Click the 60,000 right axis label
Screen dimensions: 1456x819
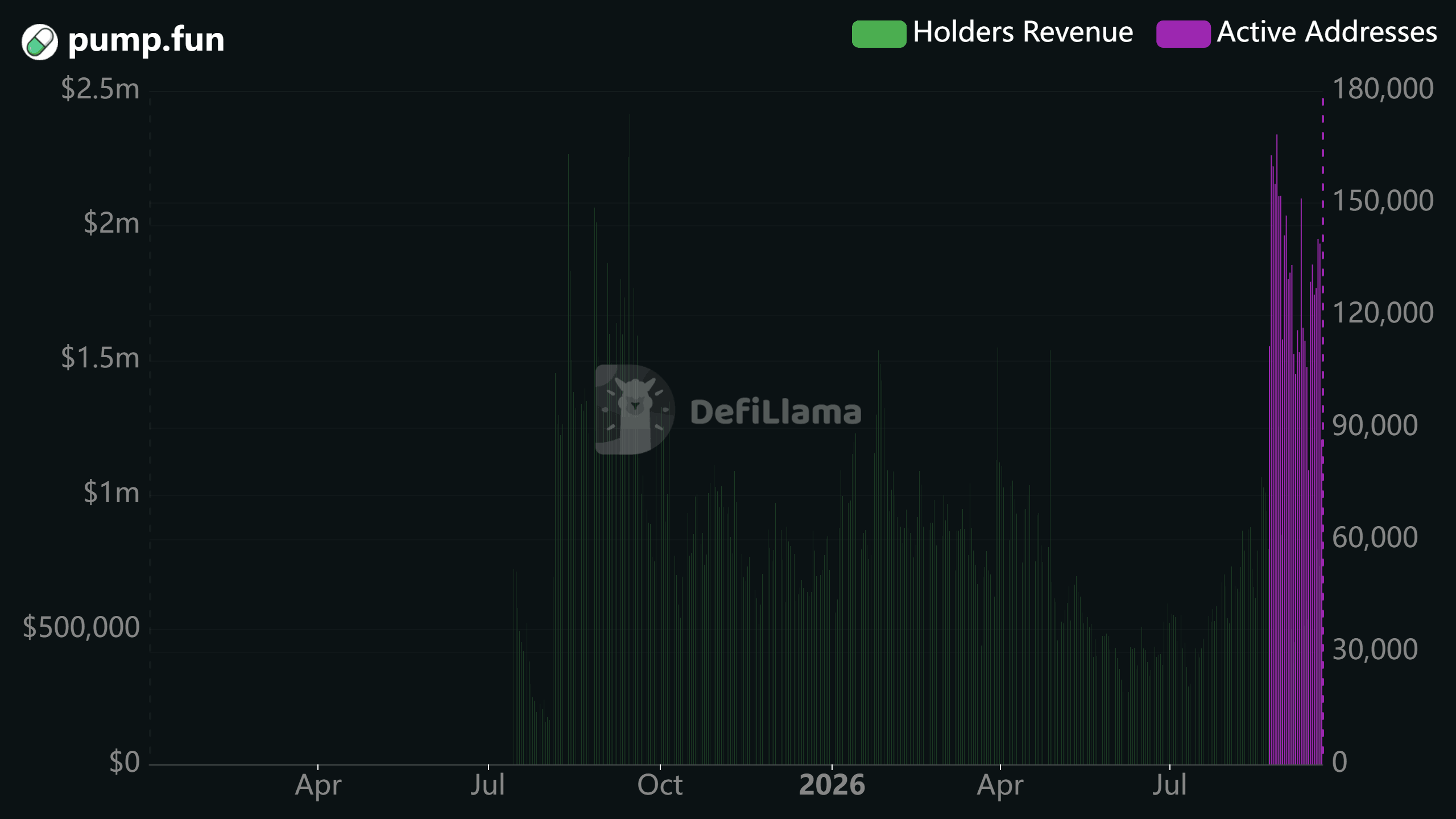pos(1375,537)
